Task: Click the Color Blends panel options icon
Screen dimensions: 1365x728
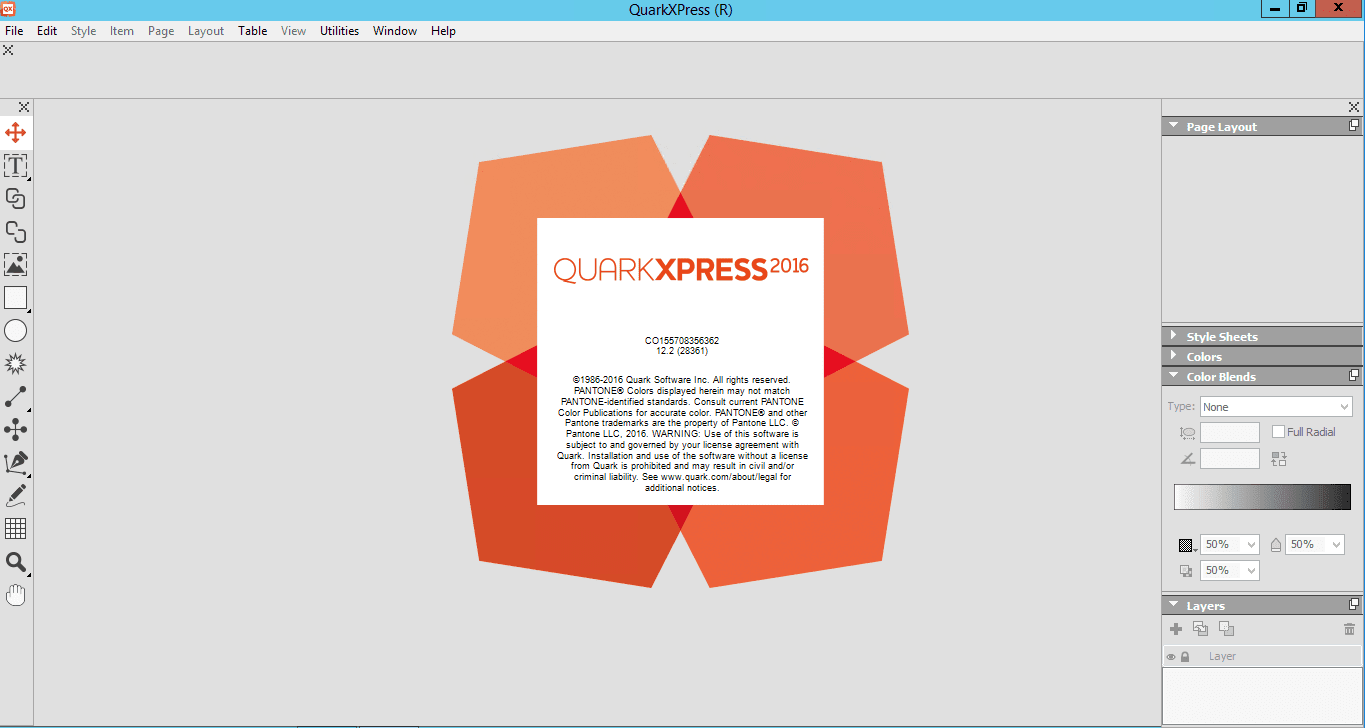Action: coord(1354,376)
